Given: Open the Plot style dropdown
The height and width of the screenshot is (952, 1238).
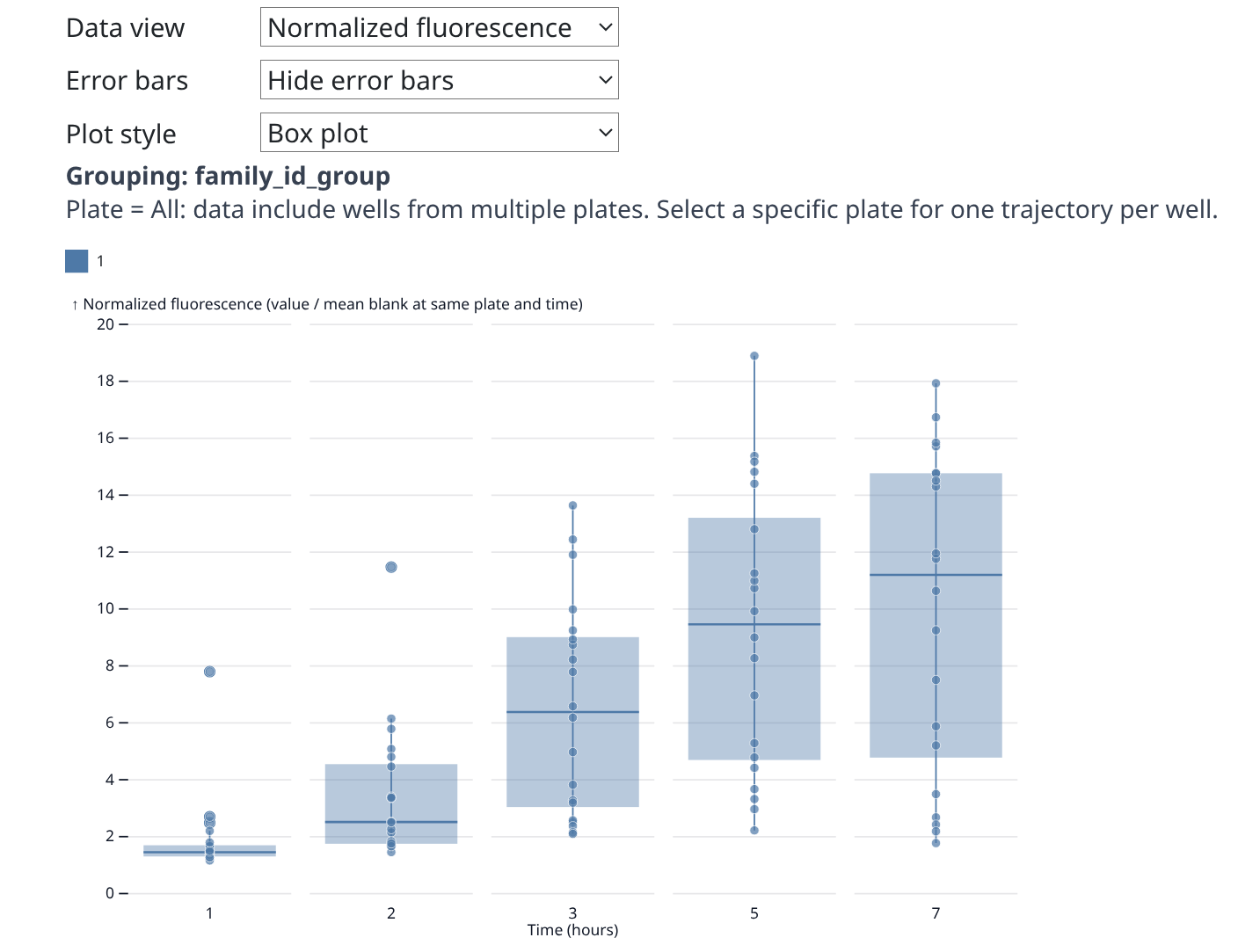Looking at the screenshot, I should tap(439, 133).
